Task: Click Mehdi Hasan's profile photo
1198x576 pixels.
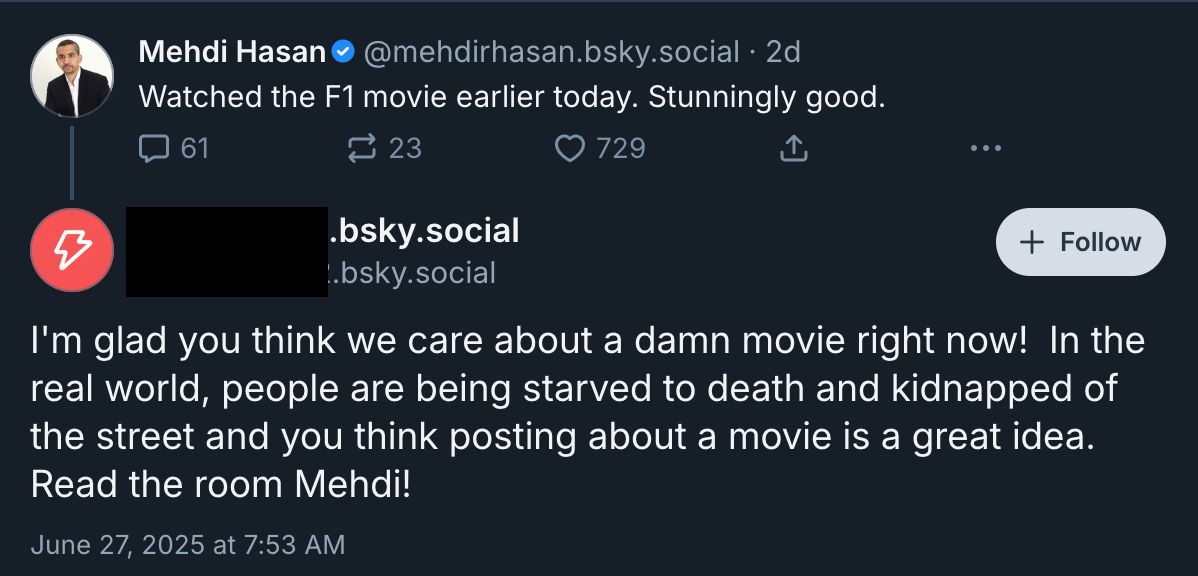Action: (71, 76)
